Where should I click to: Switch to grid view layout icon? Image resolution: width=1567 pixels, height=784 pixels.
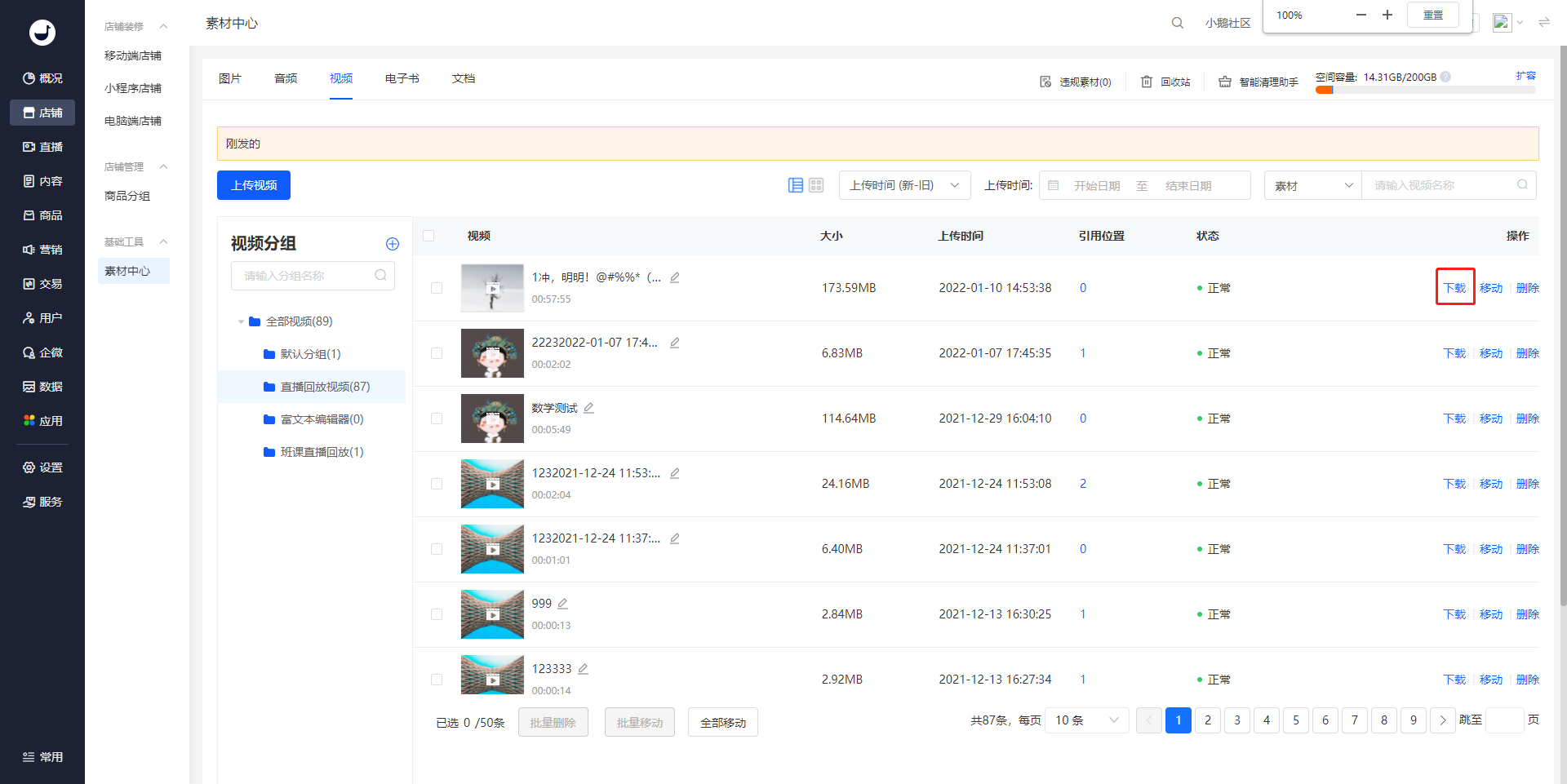[816, 185]
